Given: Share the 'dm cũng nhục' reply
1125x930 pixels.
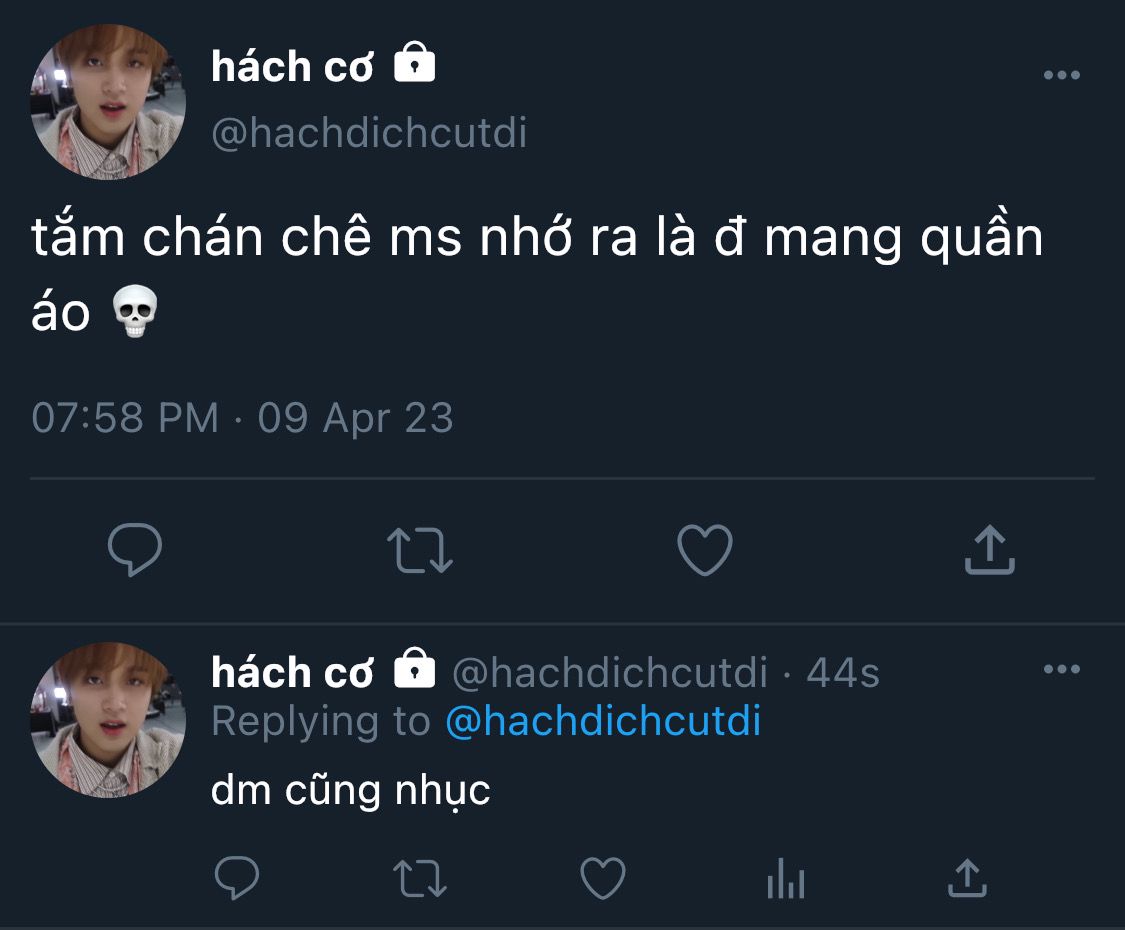Looking at the screenshot, I should pos(967,878).
